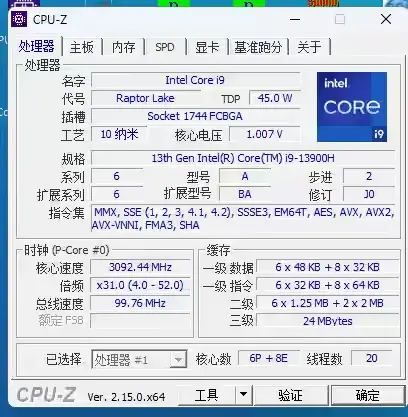Open the 主板 tab

[82, 47]
